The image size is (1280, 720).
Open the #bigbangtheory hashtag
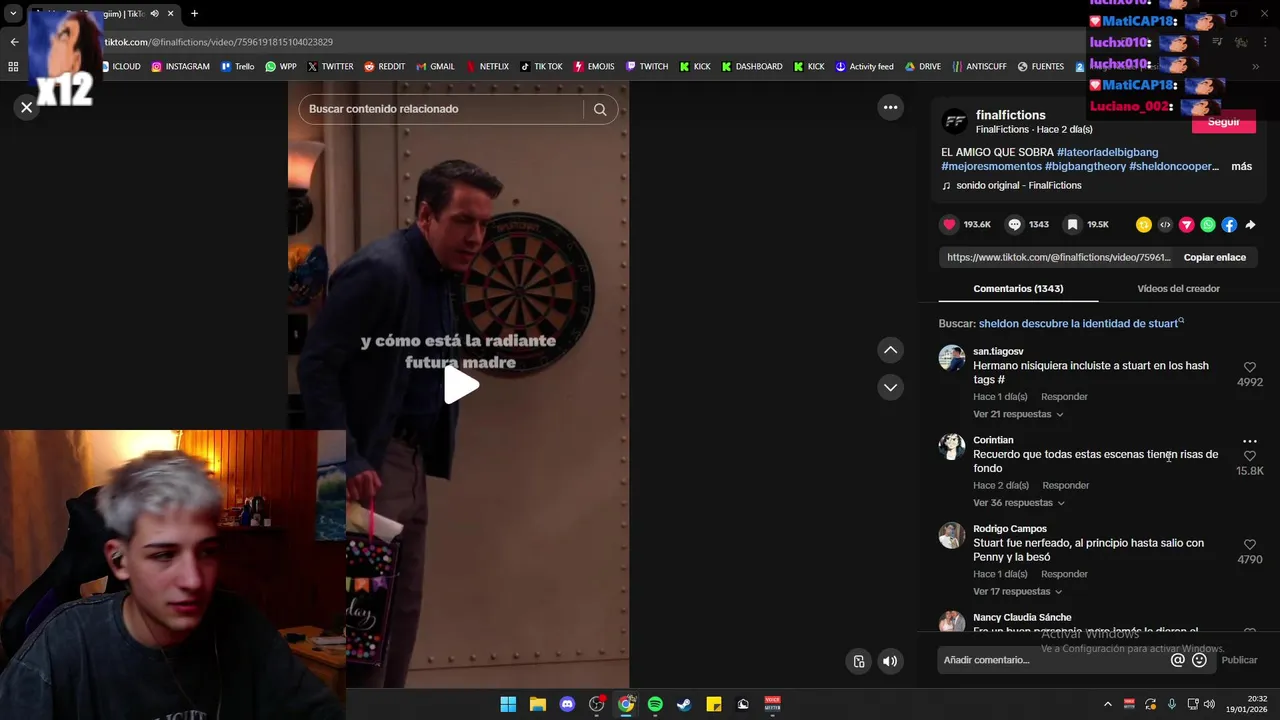[1085, 166]
